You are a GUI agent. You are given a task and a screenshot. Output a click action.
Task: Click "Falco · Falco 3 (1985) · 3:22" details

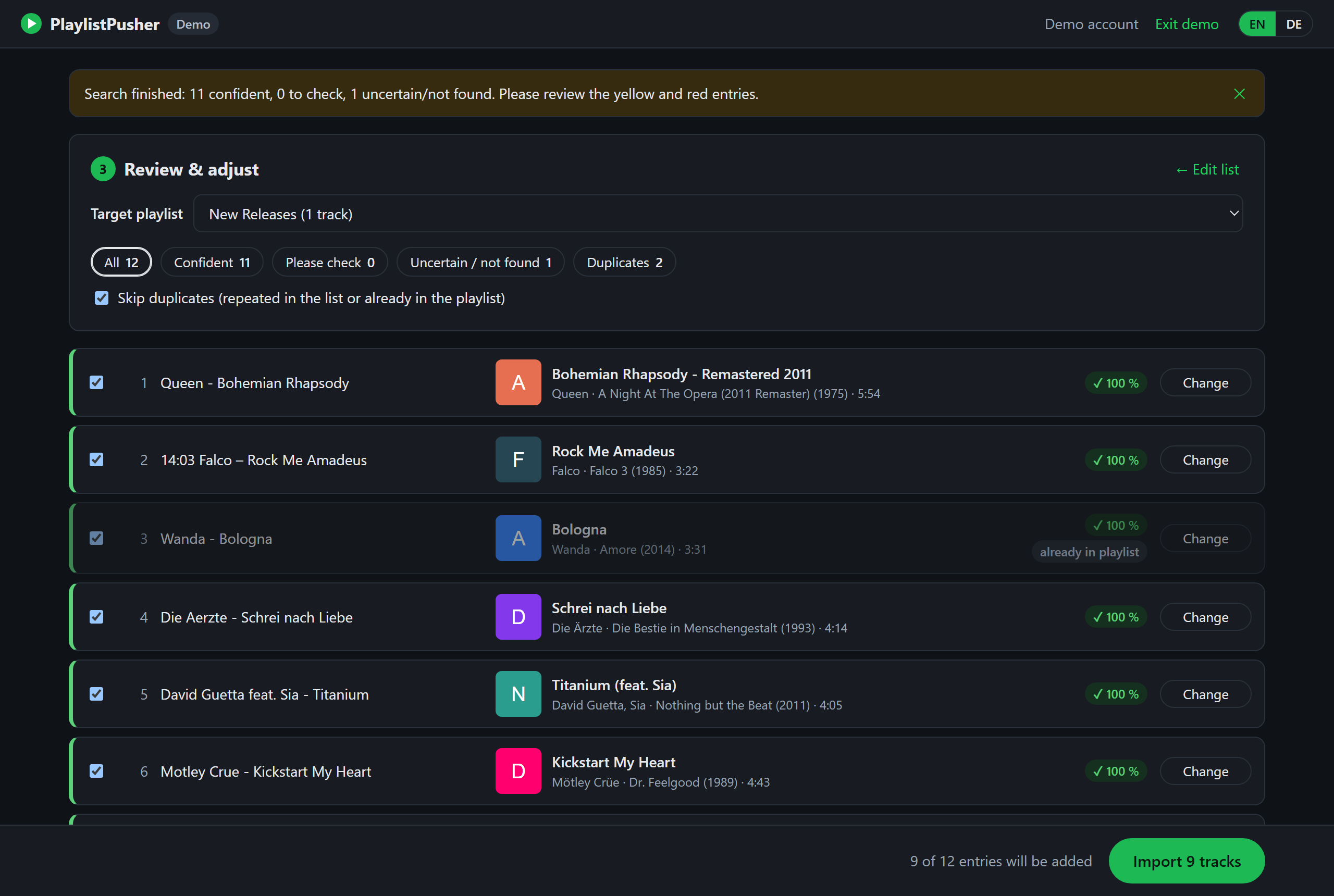pos(625,470)
